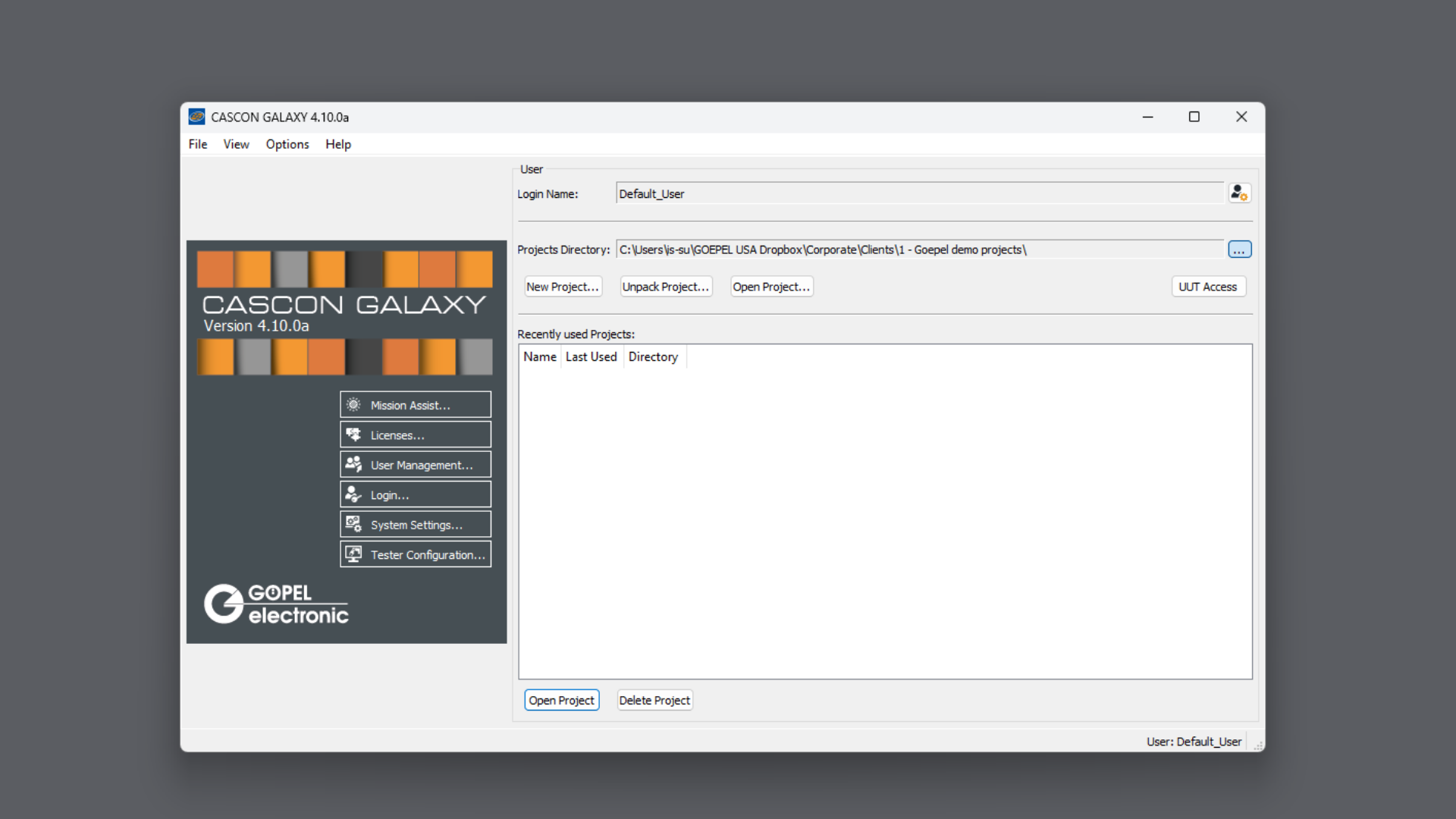Screen dimensions: 1456x819
Task: Click the UUT Access button
Action: 1207,287
